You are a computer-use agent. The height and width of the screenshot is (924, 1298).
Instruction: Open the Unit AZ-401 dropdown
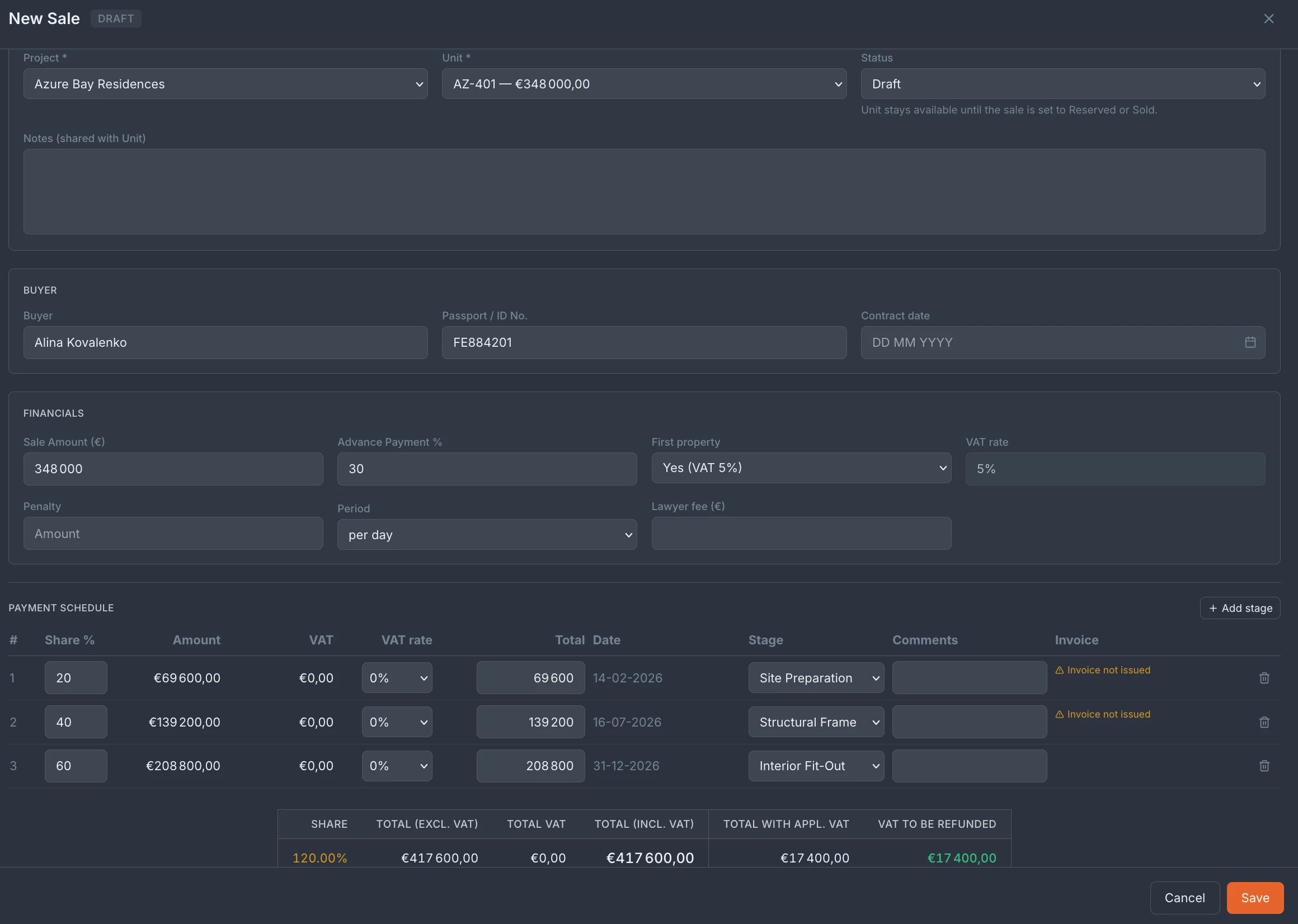coord(644,84)
